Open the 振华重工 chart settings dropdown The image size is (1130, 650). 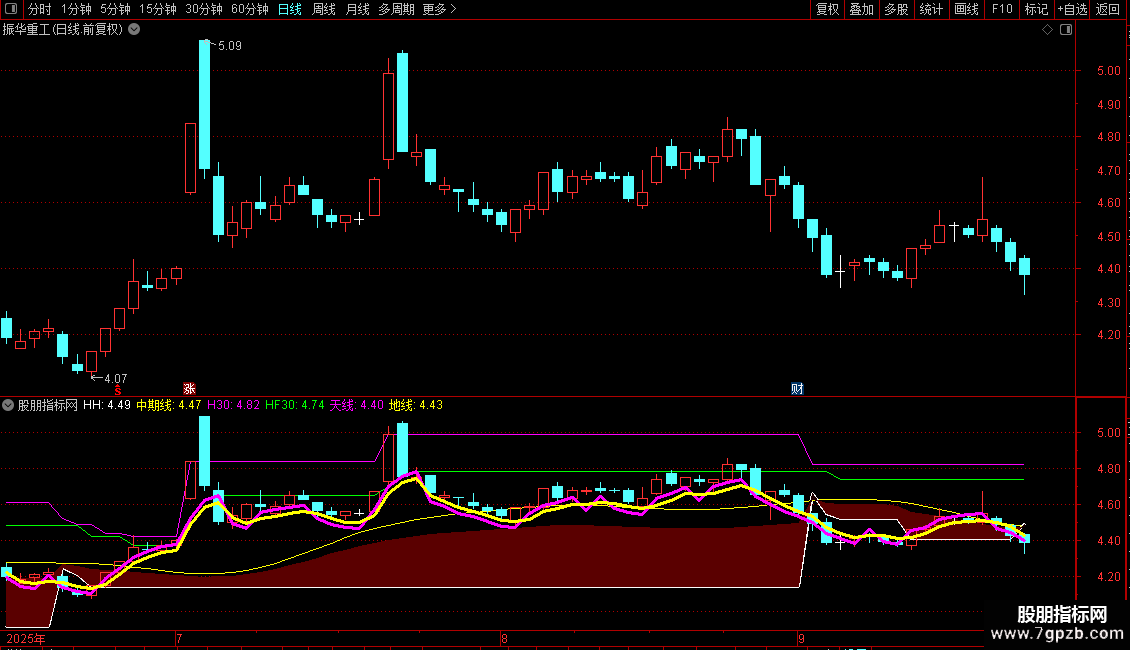coord(134,30)
